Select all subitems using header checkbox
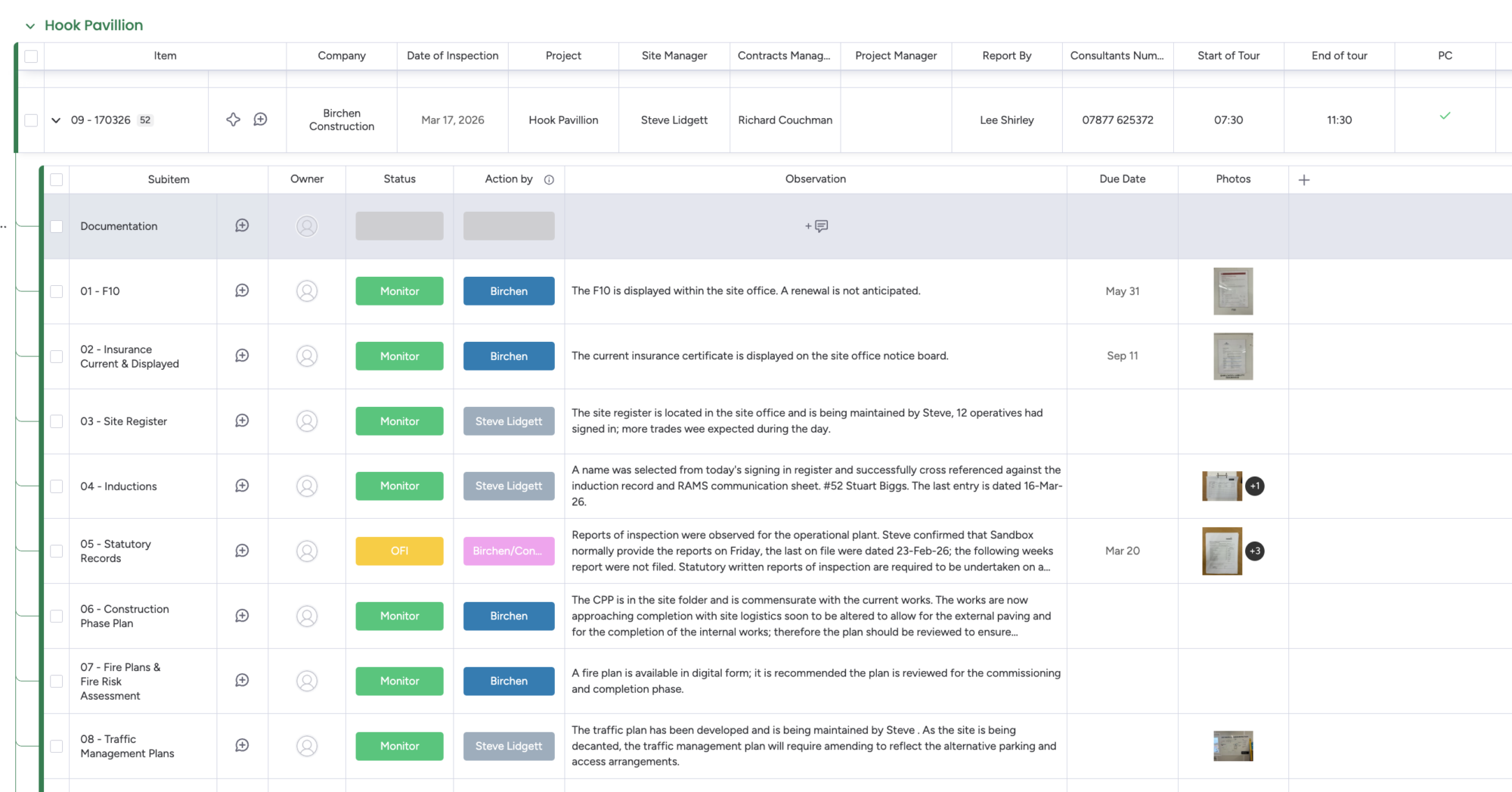Screen dimensions: 1512x792 [57, 179]
